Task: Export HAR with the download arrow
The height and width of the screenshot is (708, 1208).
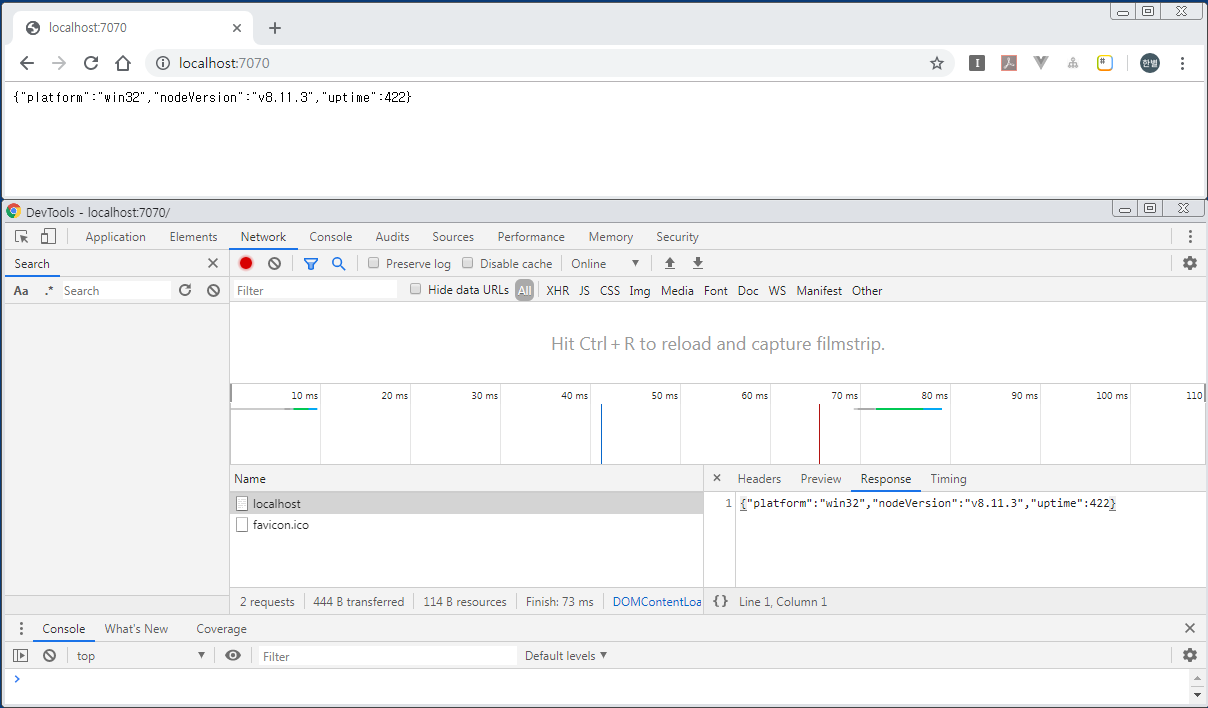Action: (x=698, y=264)
